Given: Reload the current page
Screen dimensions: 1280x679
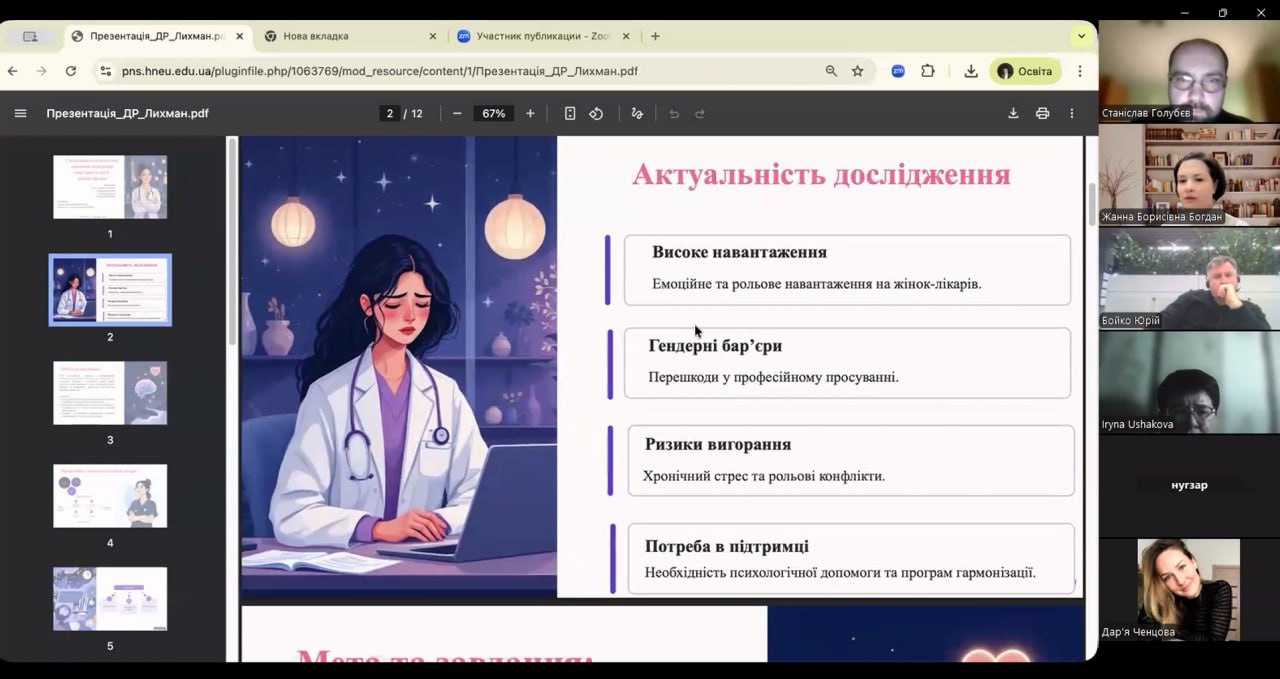Looking at the screenshot, I should pos(71,71).
